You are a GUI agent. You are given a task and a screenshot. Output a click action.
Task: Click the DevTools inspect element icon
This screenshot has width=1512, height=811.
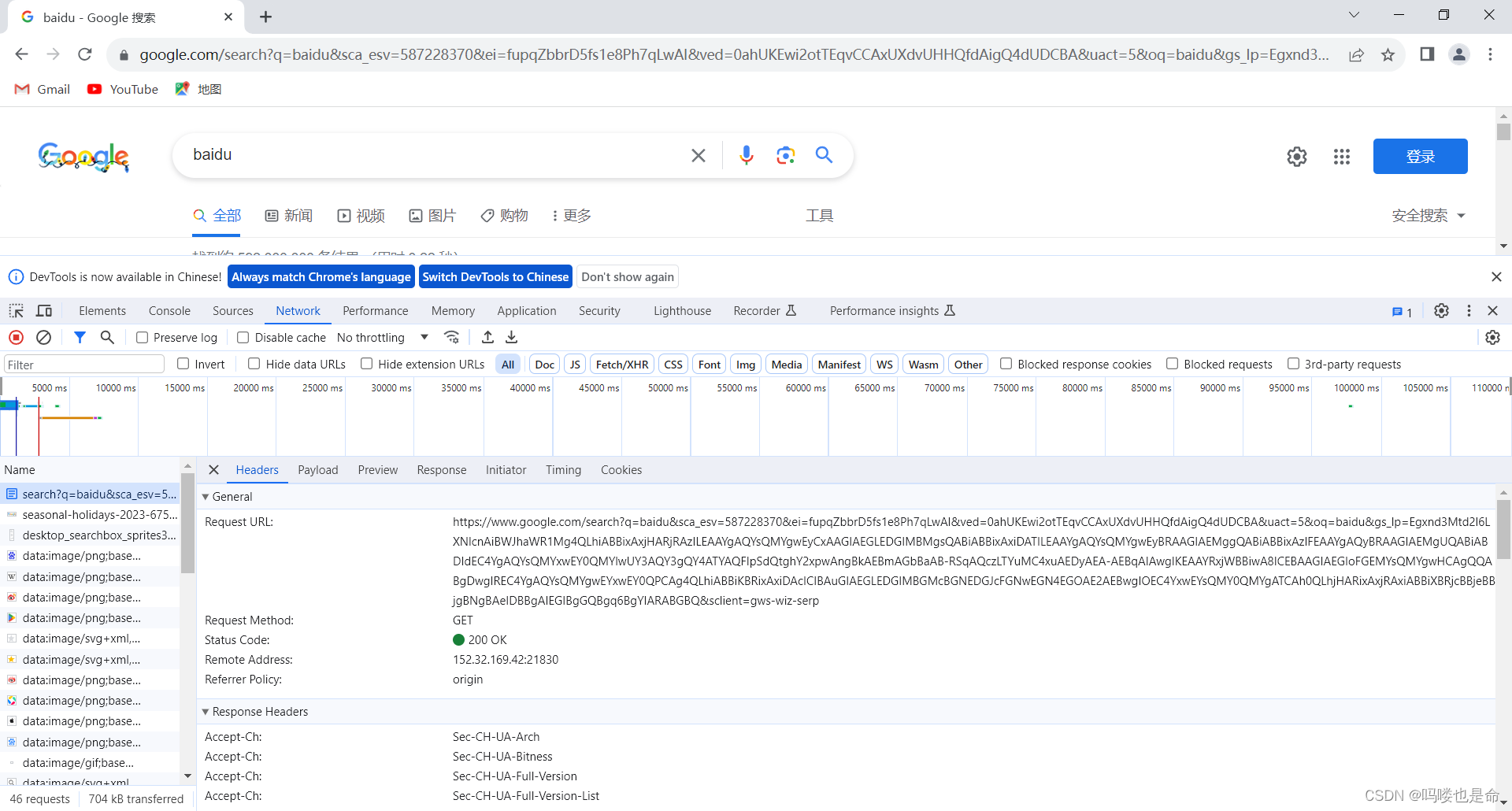(17, 311)
